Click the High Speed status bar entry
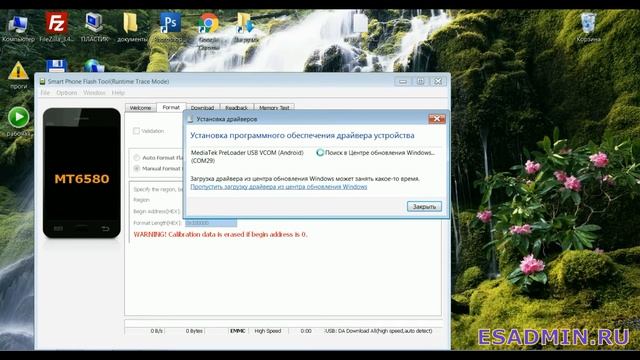 (268, 331)
